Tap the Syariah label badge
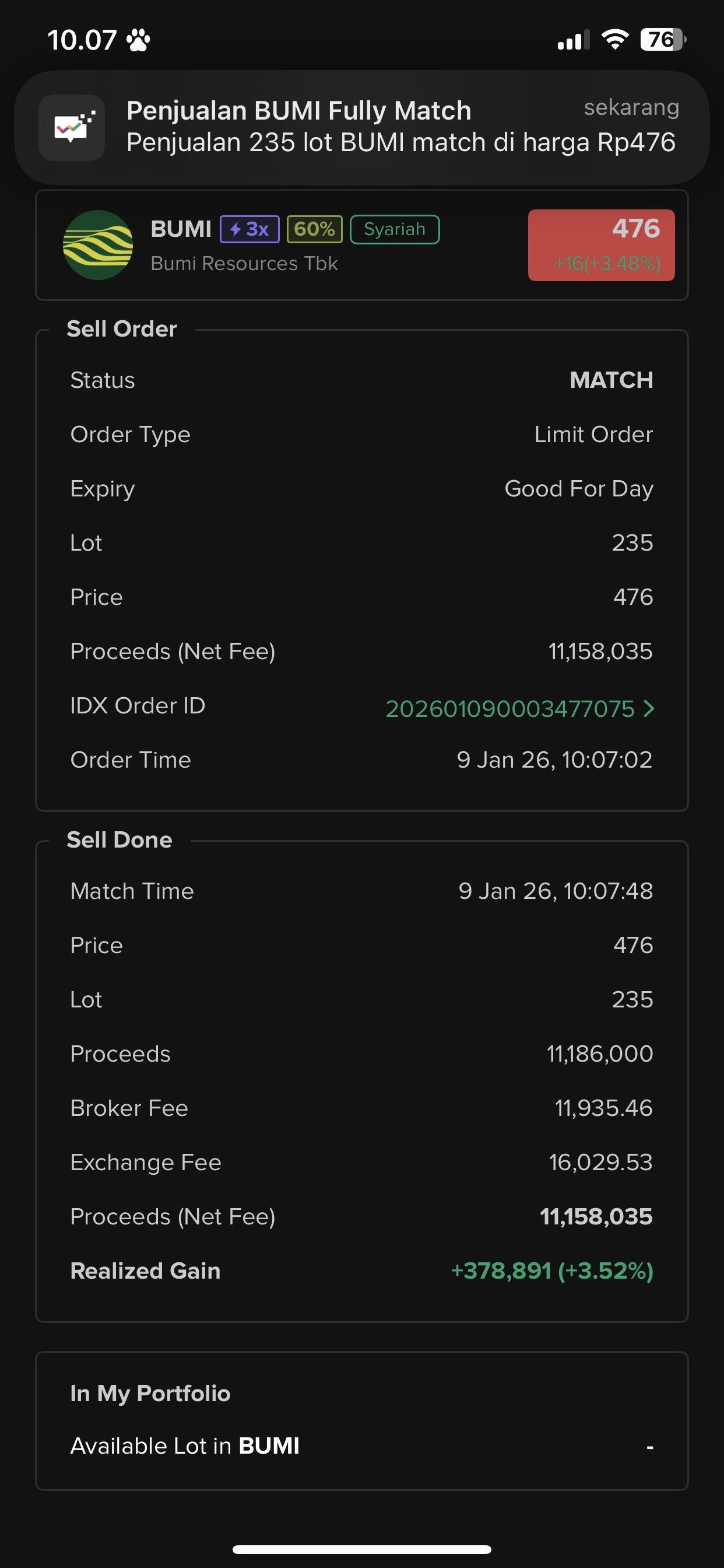 [x=394, y=229]
